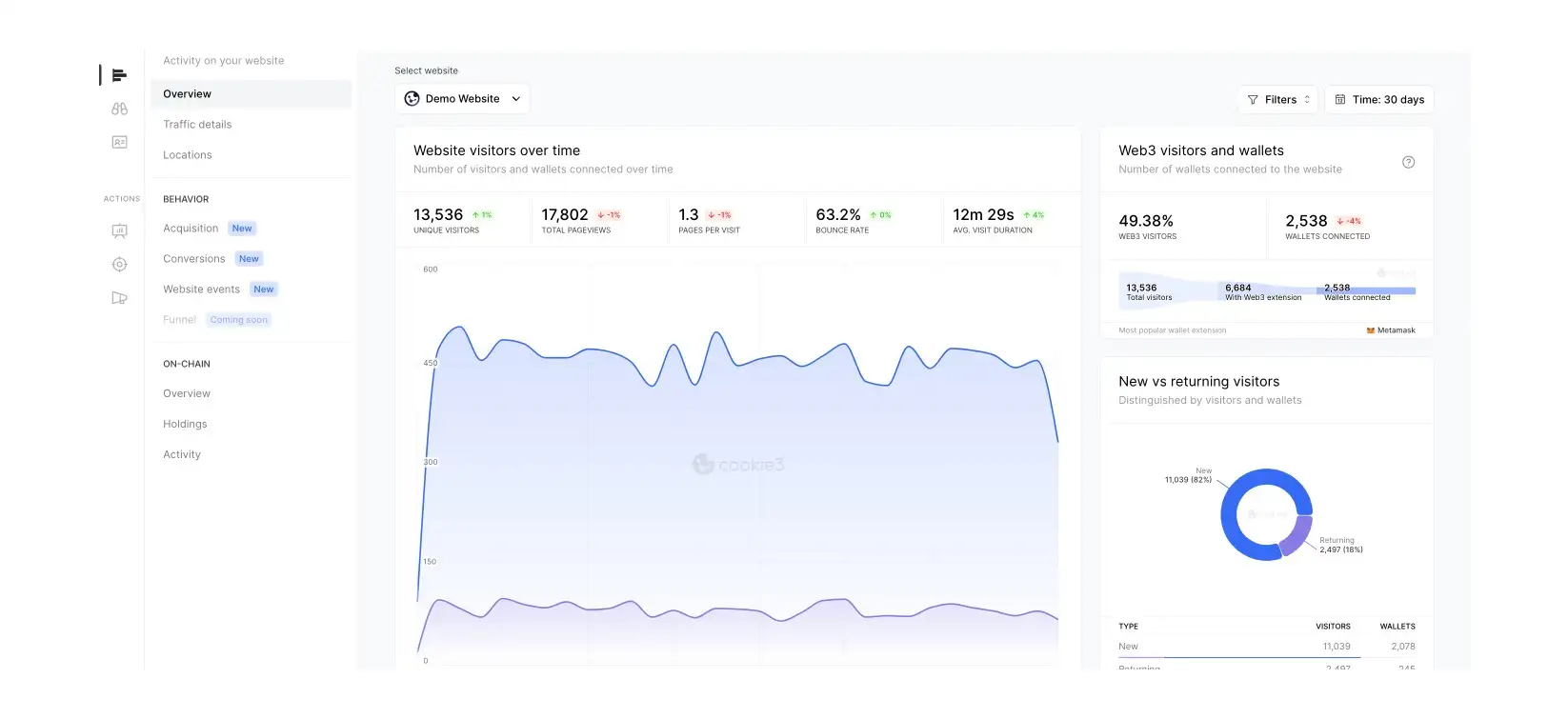Open Acquisition under Behavior
1568x719 pixels.
[x=191, y=229]
